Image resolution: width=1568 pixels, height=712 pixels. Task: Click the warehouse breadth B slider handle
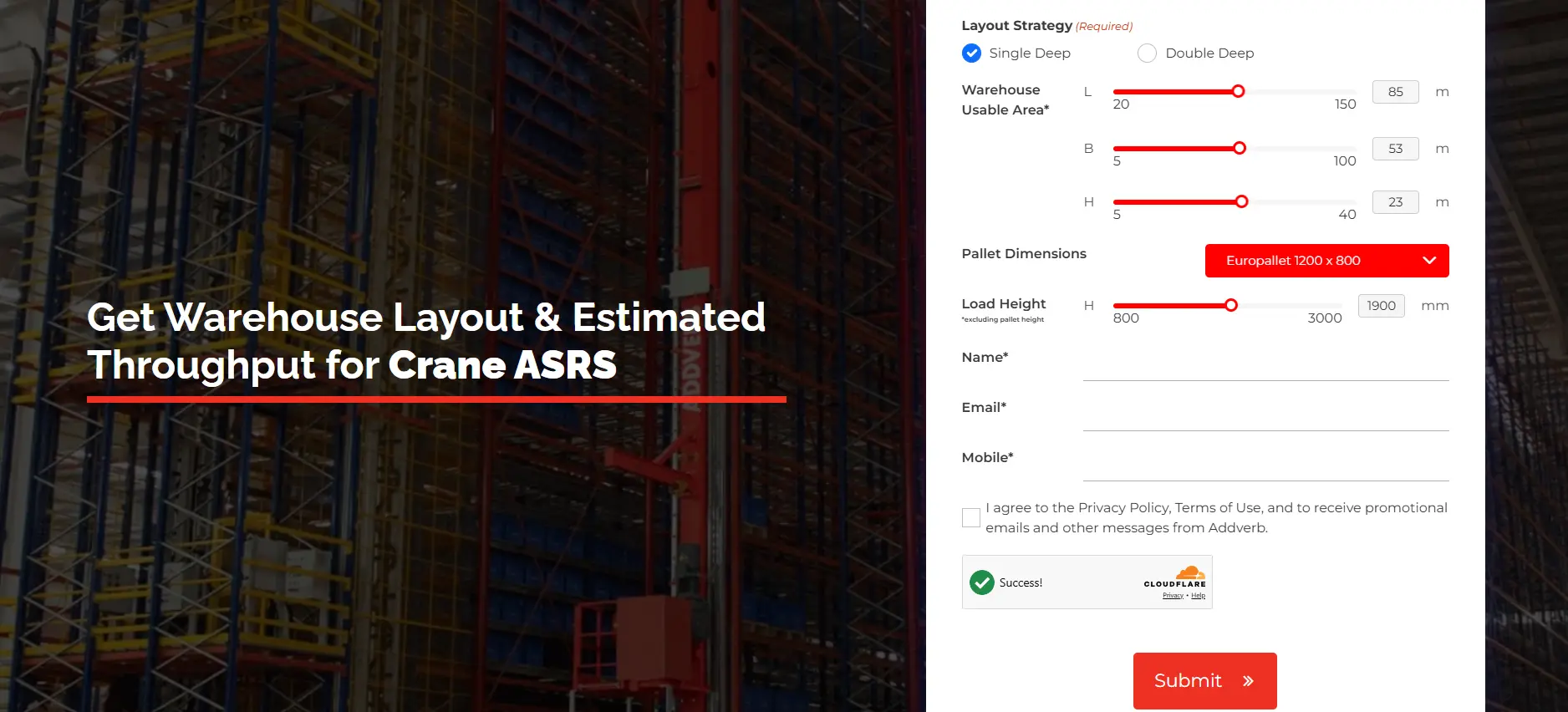[x=1240, y=148]
